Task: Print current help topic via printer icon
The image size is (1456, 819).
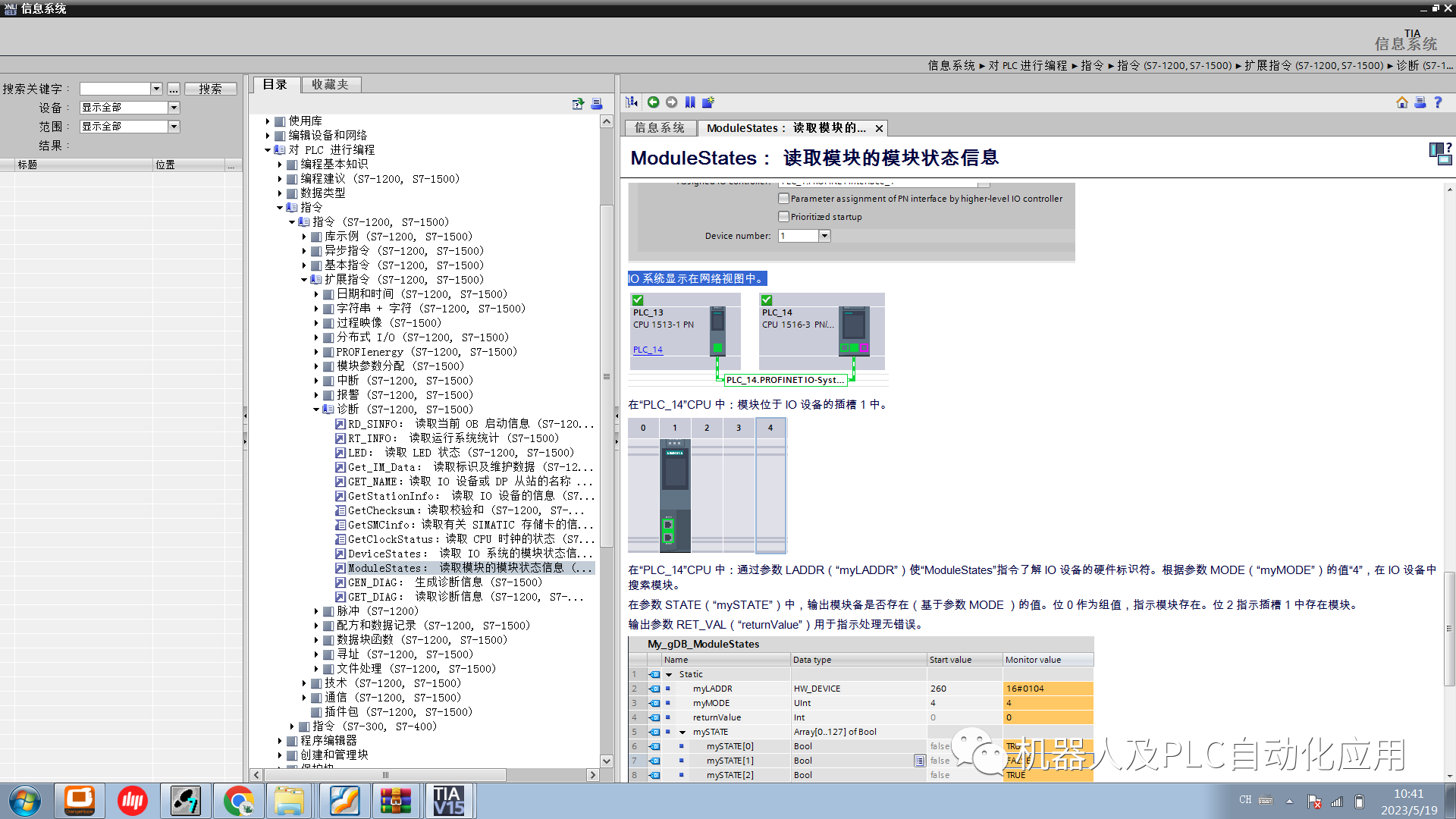Action: coord(1420,102)
